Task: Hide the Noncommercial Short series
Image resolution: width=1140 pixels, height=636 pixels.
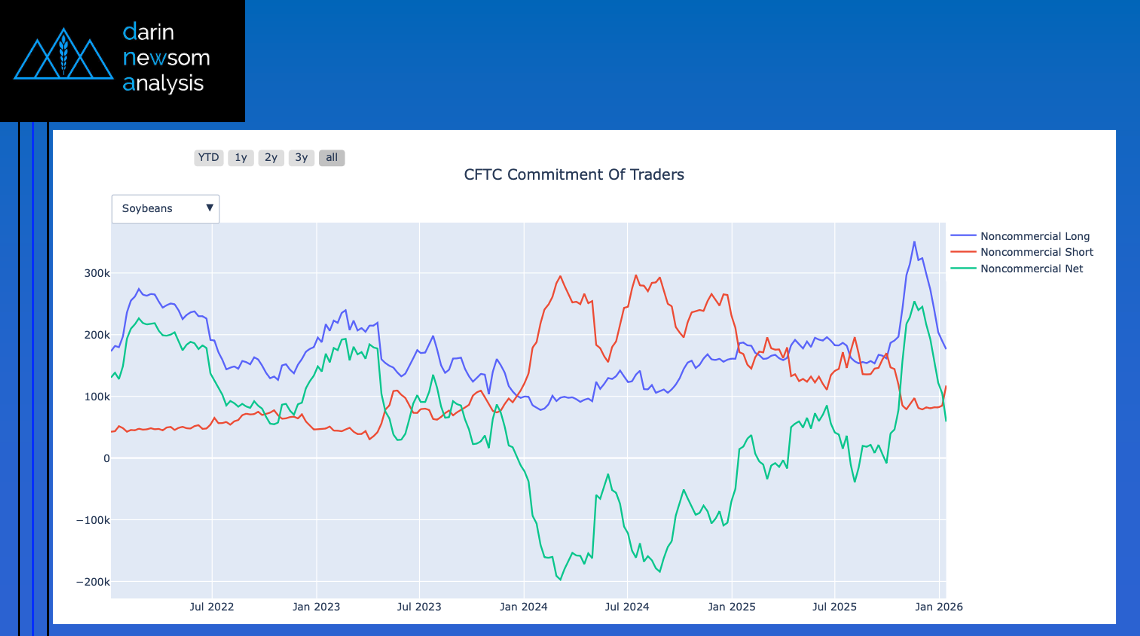Action: pos(1036,252)
